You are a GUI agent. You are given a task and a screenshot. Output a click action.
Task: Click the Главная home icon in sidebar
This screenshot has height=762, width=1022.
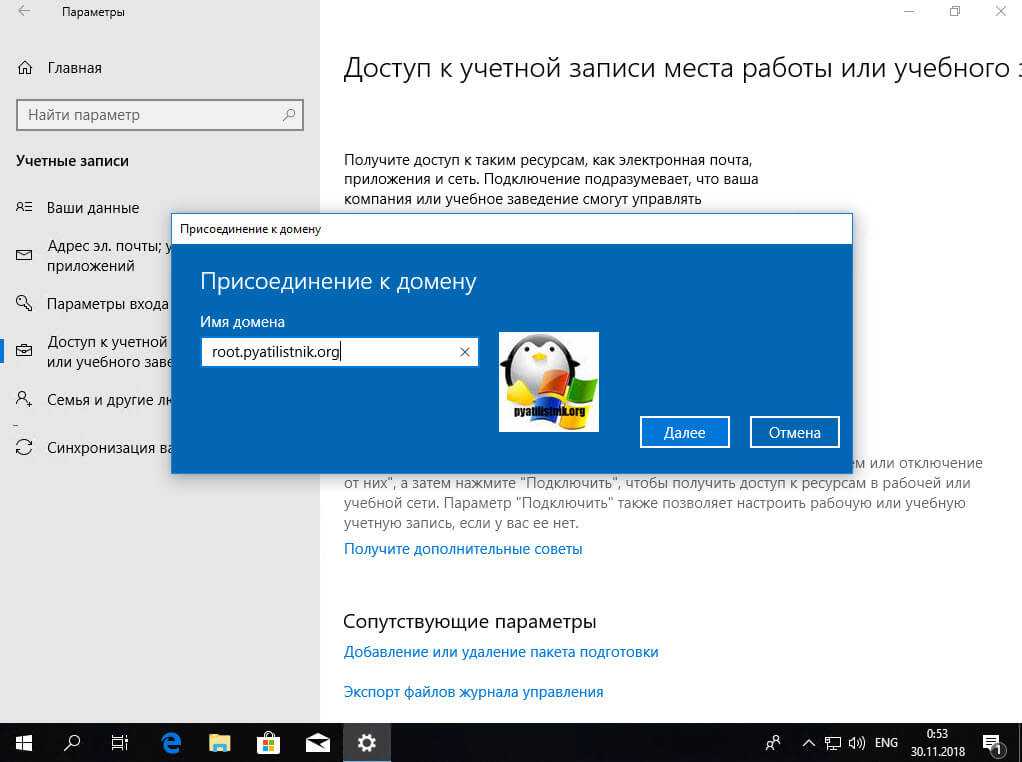[x=25, y=68]
